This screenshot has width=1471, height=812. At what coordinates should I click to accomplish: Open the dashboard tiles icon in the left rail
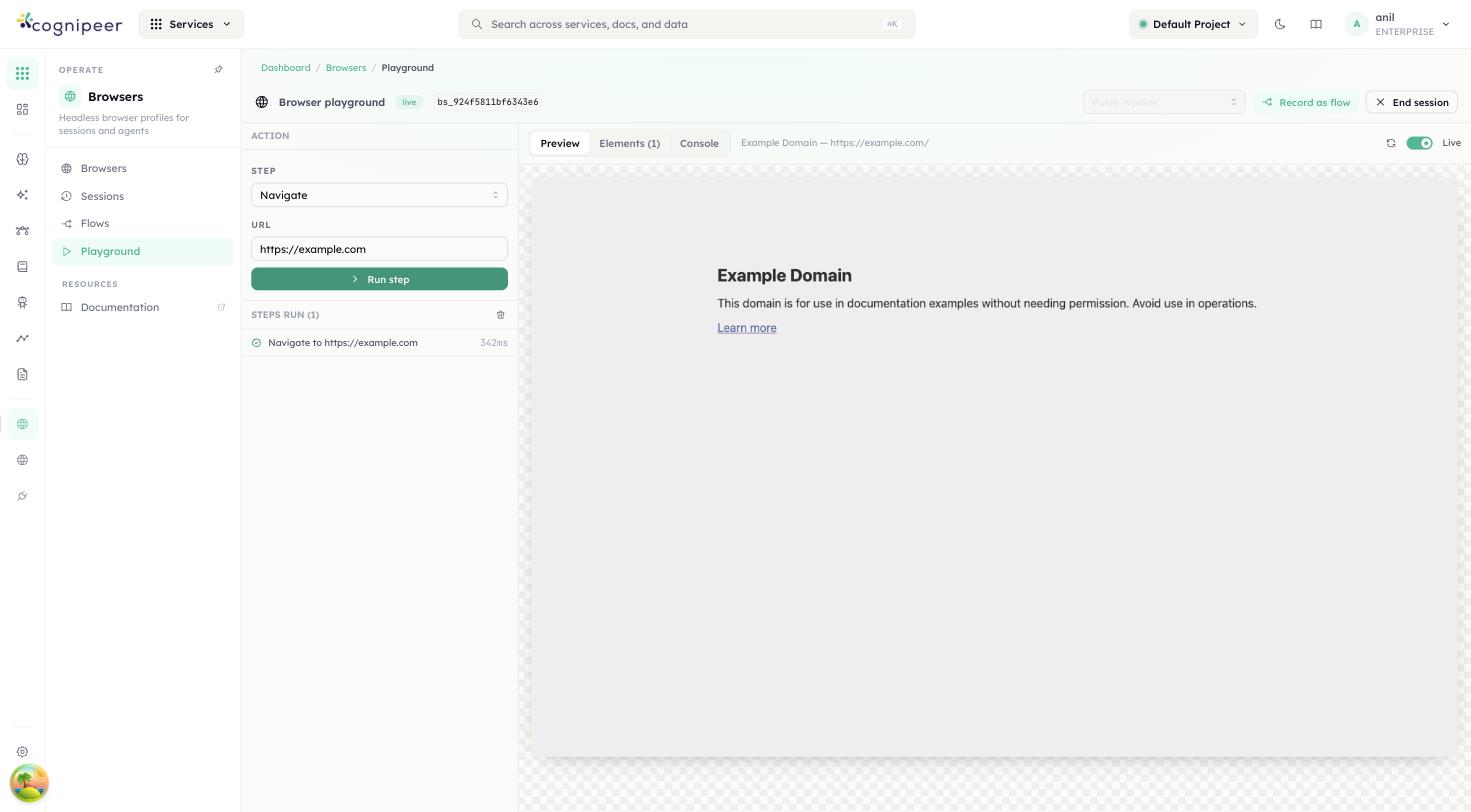click(22, 110)
